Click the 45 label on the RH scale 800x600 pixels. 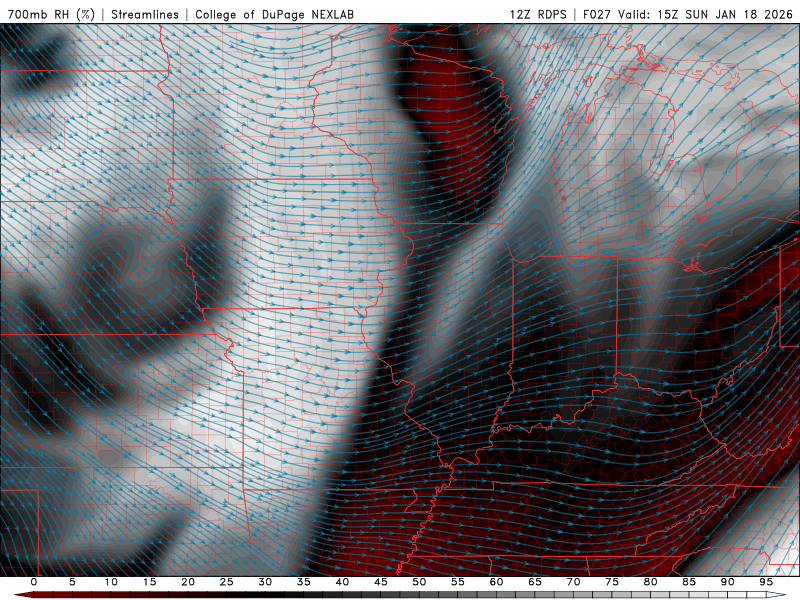[381, 582]
